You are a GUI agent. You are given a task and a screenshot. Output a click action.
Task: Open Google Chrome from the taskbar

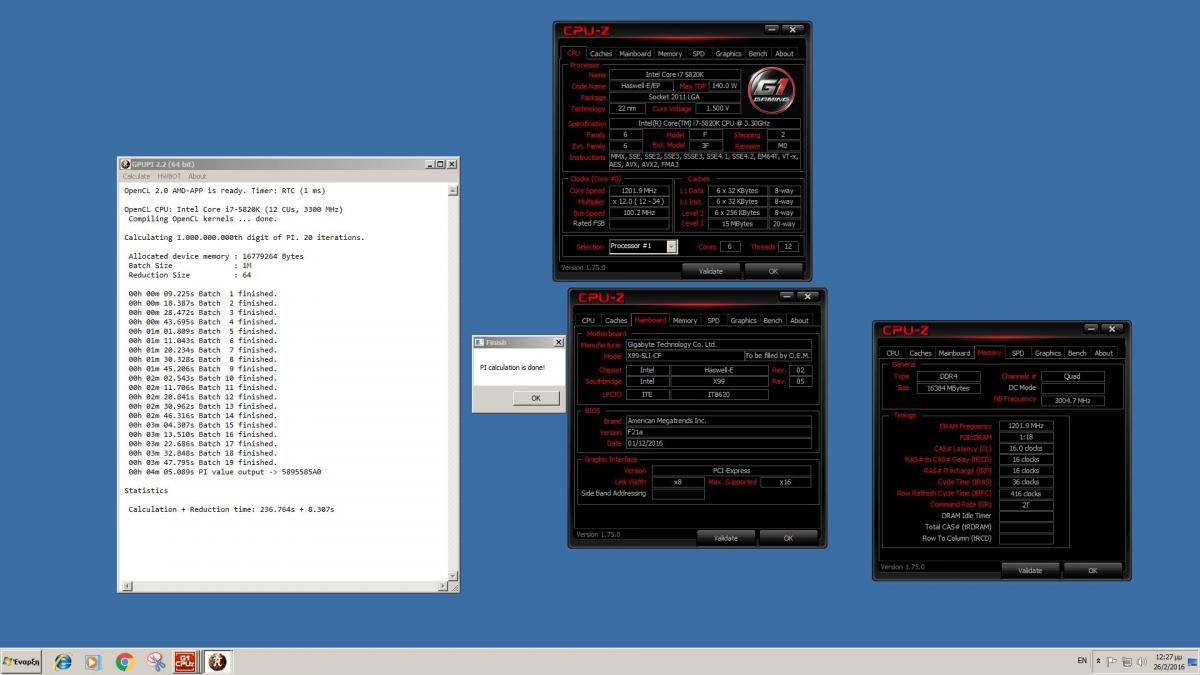point(125,661)
